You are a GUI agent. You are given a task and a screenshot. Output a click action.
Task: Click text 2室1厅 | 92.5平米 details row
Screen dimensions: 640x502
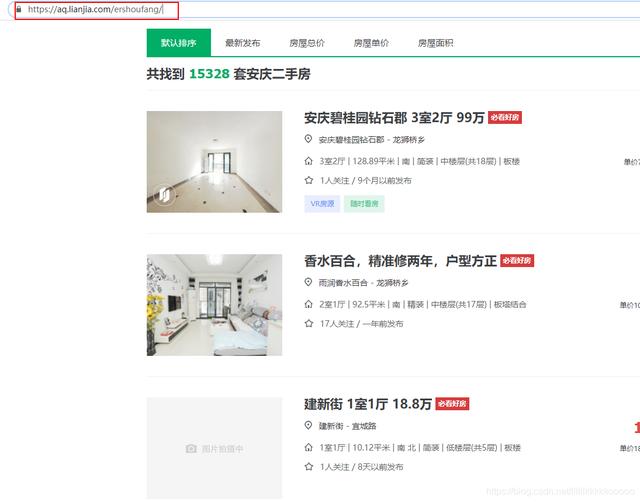click(422, 304)
